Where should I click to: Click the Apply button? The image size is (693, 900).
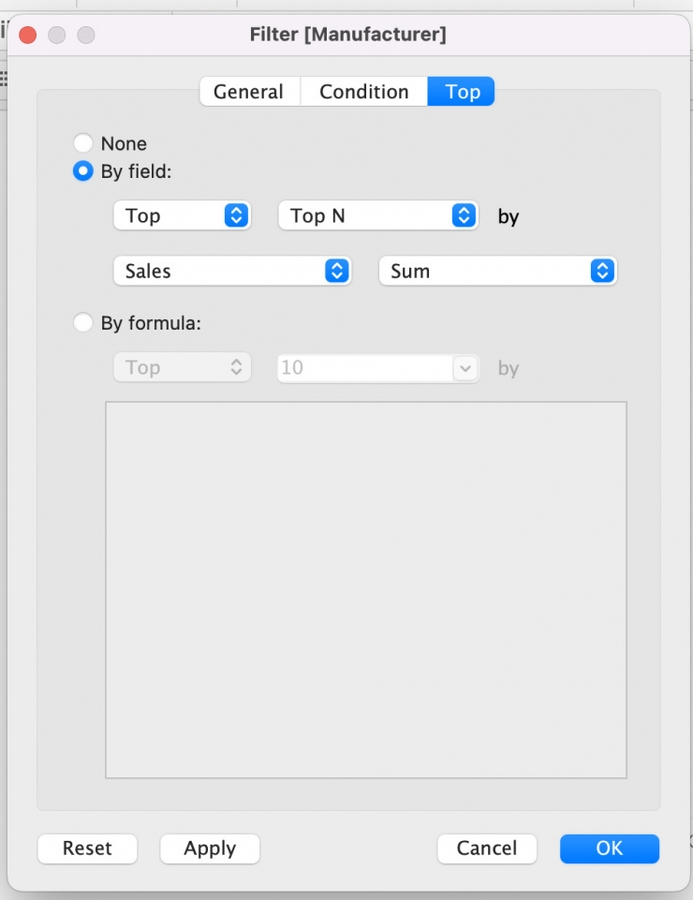(x=209, y=848)
